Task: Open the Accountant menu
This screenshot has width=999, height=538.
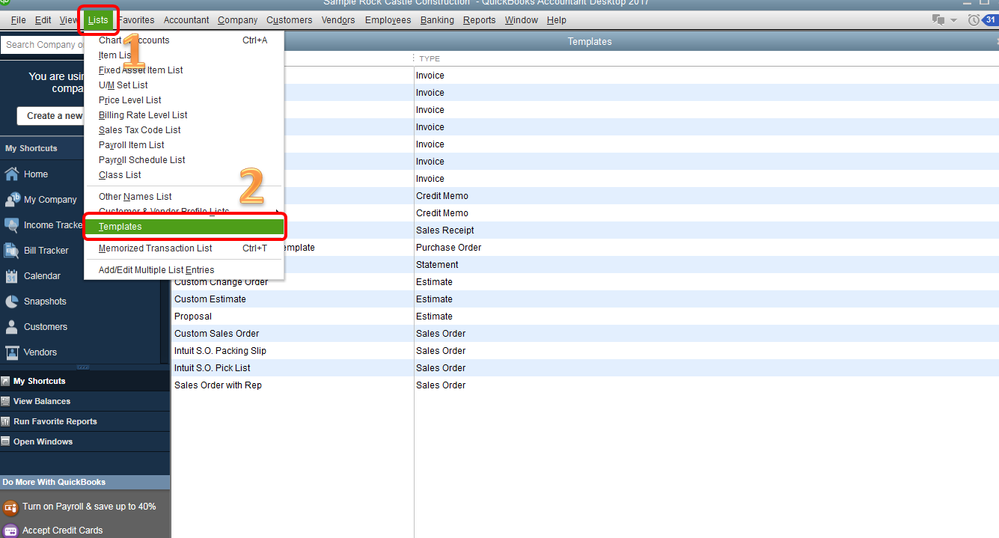Action: [x=186, y=20]
